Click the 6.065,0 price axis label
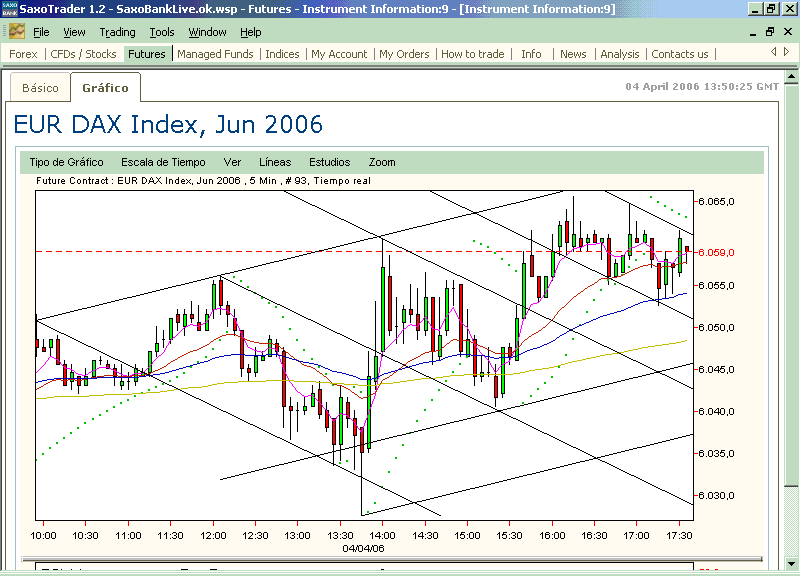The image size is (800, 576). pos(716,202)
